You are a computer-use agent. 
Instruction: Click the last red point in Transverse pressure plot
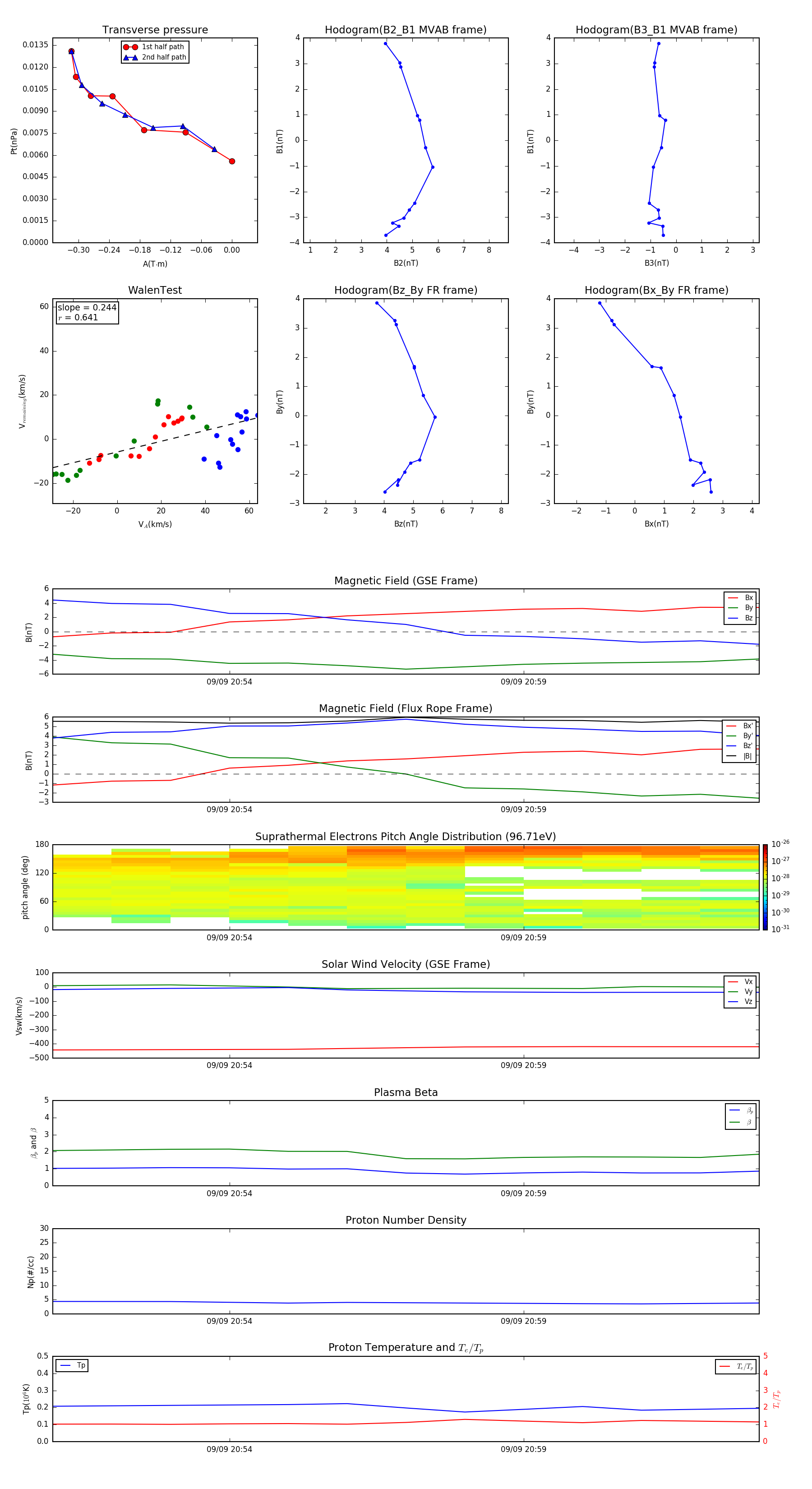pos(232,161)
